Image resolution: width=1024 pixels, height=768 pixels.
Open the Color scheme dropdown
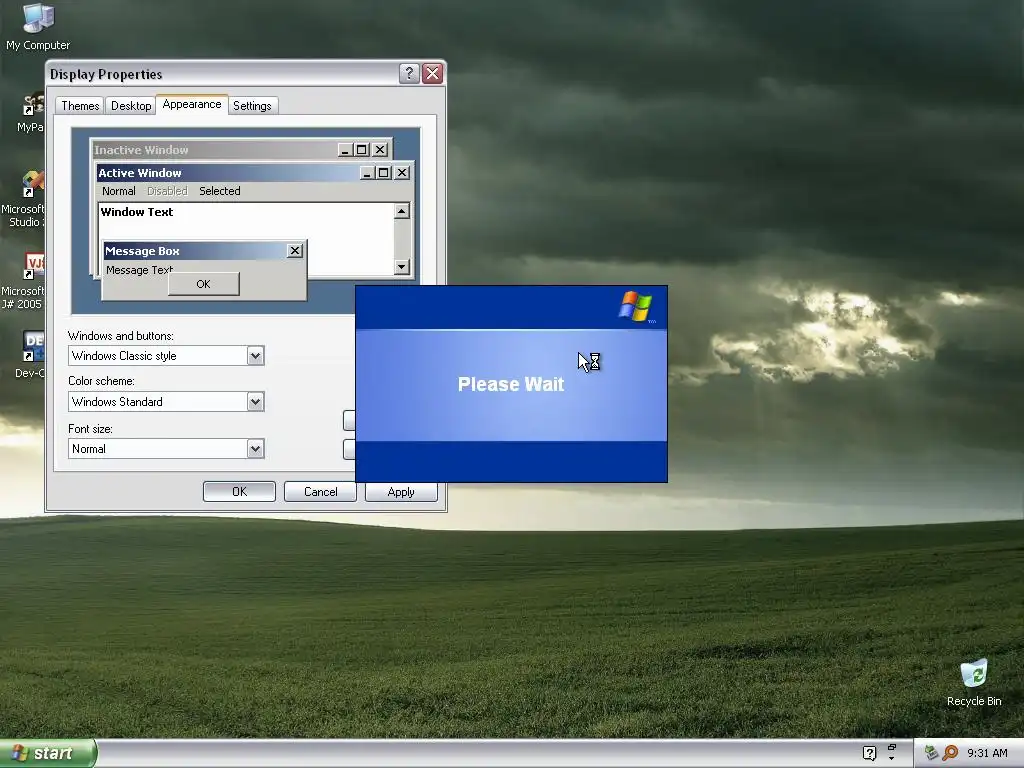(255, 402)
